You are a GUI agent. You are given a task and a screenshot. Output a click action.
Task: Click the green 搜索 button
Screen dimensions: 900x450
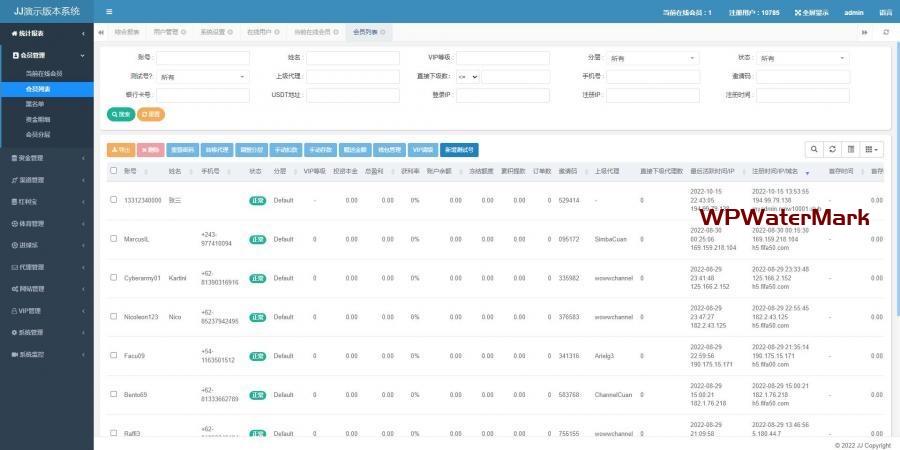click(120, 114)
